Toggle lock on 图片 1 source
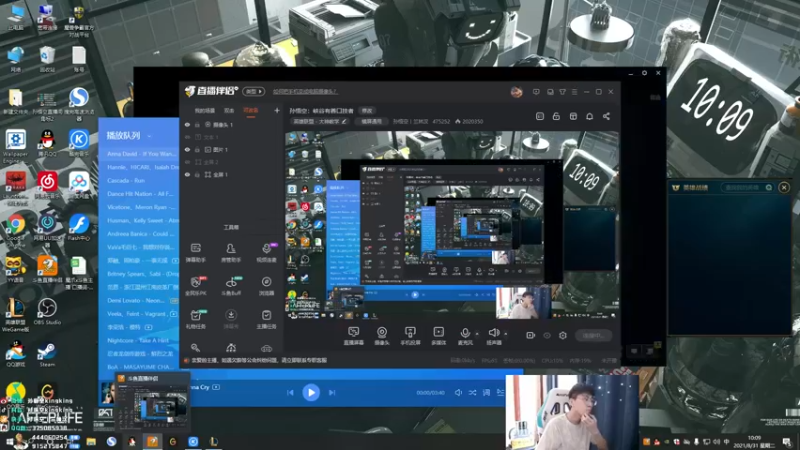Screen dimensions: 800x450 (x=197, y=149)
